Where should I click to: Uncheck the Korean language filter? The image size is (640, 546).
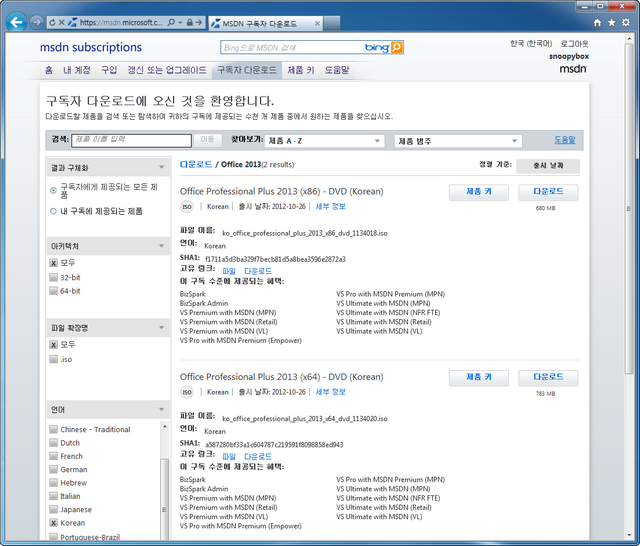click(x=53, y=523)
